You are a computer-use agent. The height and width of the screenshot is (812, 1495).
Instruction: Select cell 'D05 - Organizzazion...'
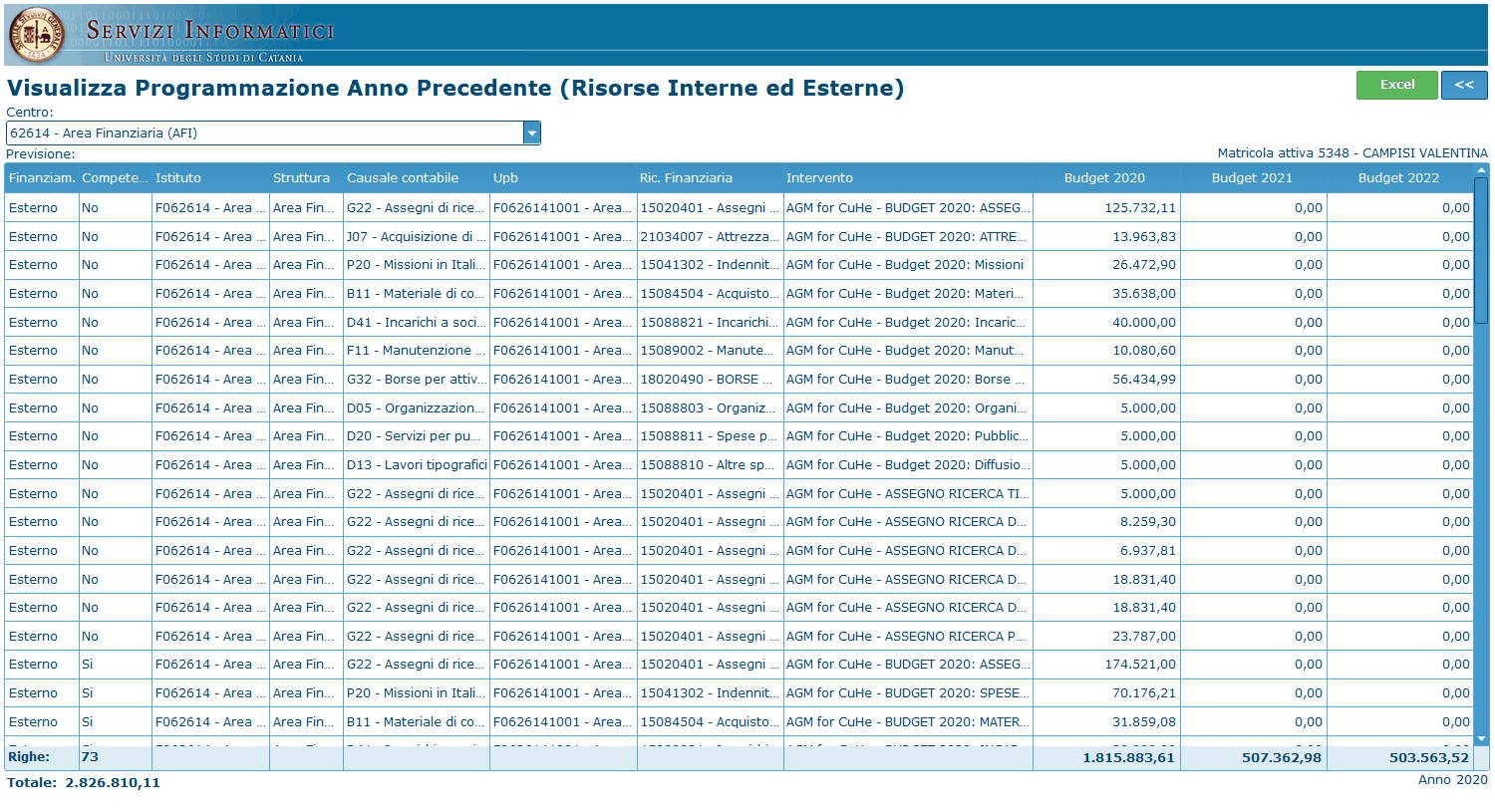tap(417, 408)
